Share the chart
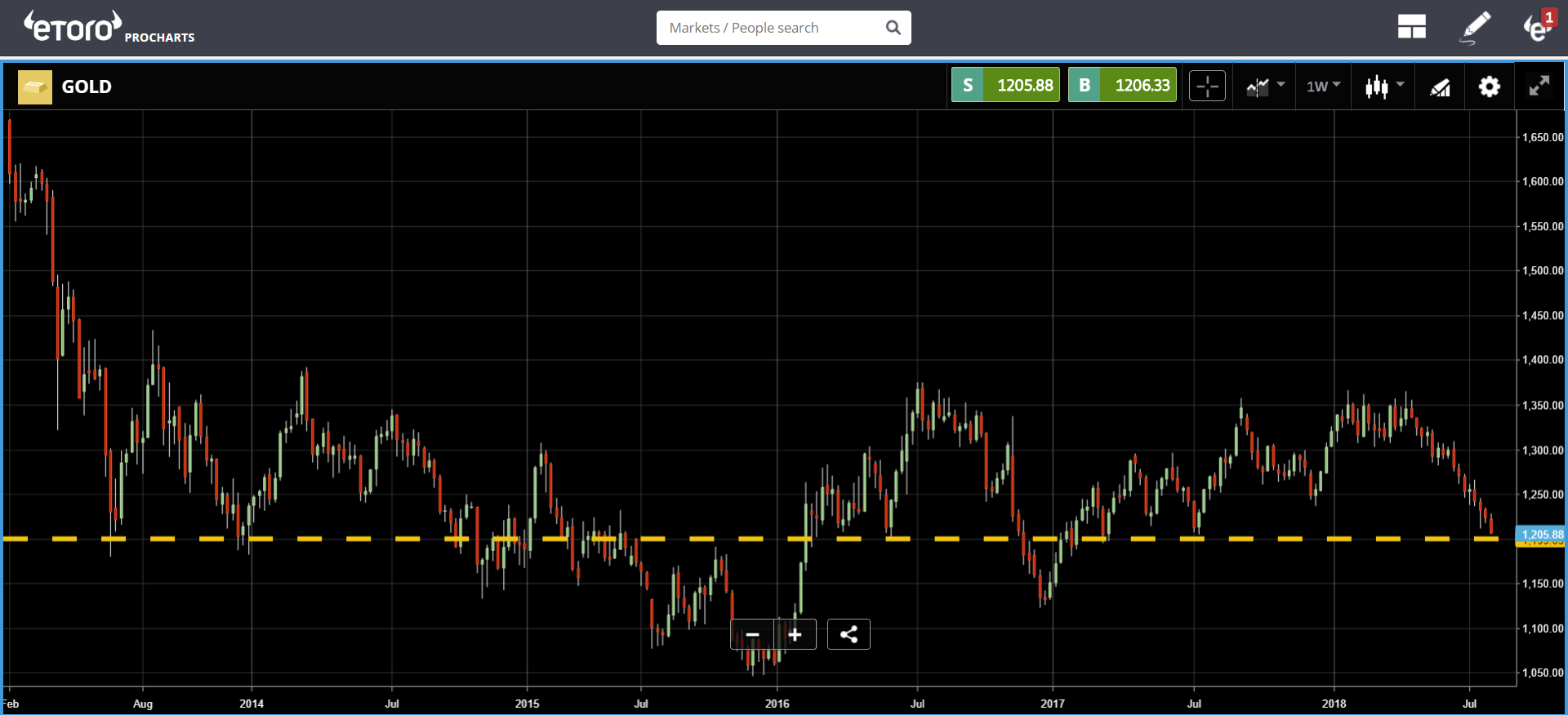Viewport: 1568px width, 715px height. (x=849, y=634)
